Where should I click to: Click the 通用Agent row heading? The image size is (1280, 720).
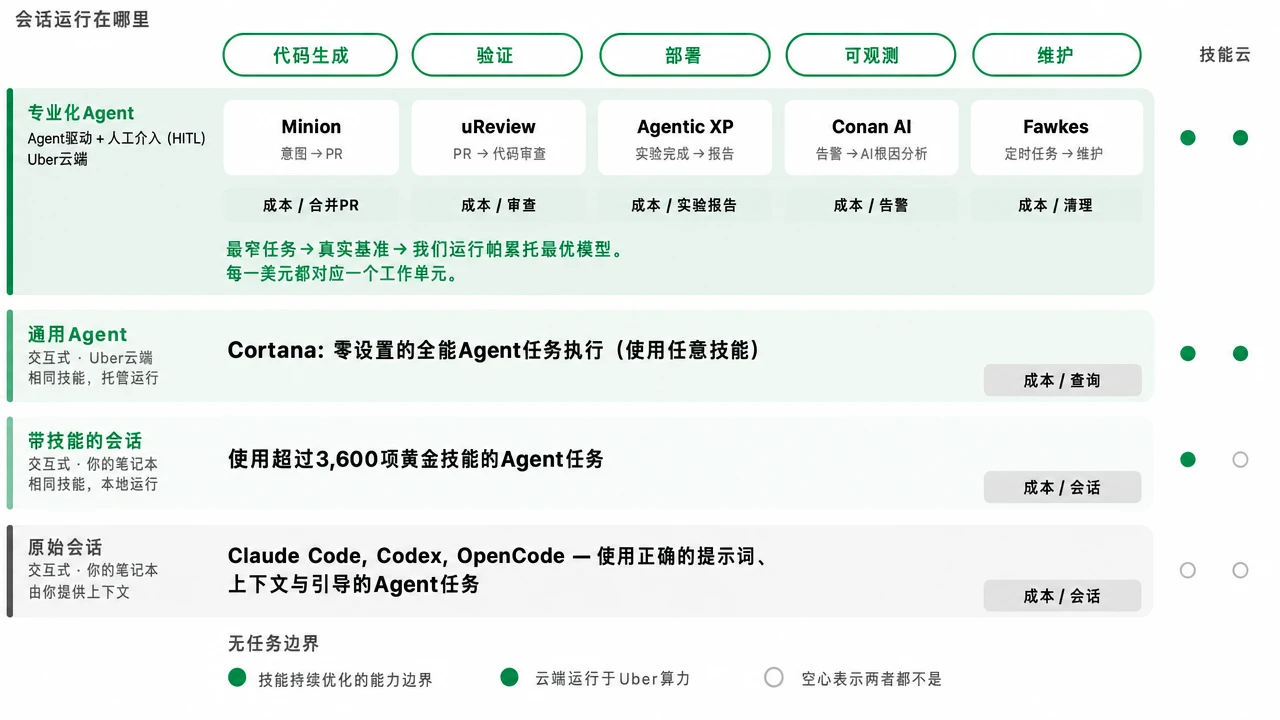click(78, 334)
